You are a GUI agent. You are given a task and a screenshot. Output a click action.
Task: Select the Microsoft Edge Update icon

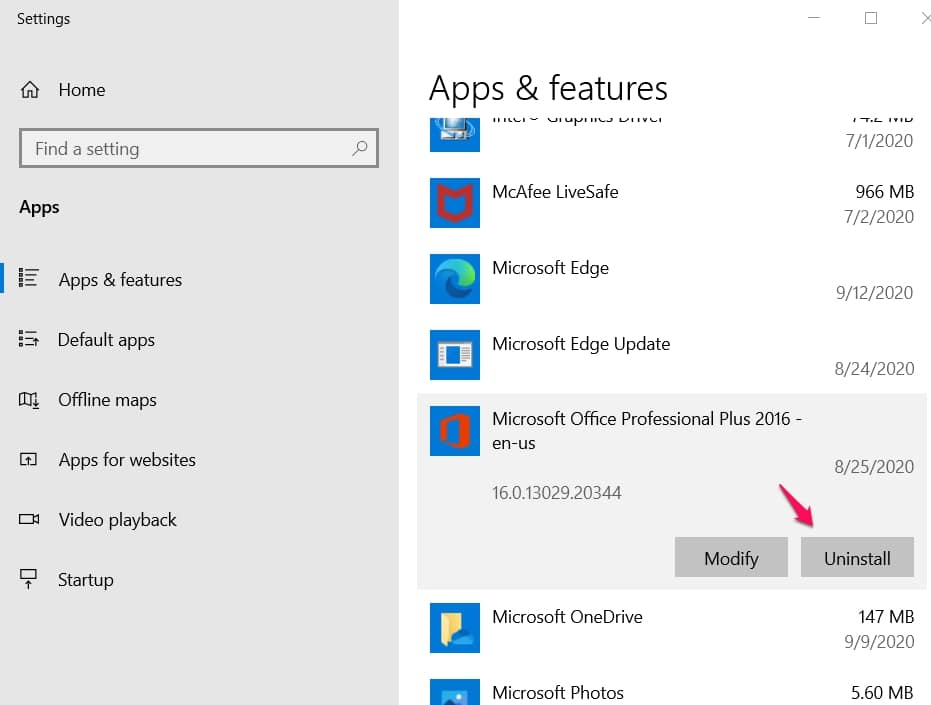(455, 355)
